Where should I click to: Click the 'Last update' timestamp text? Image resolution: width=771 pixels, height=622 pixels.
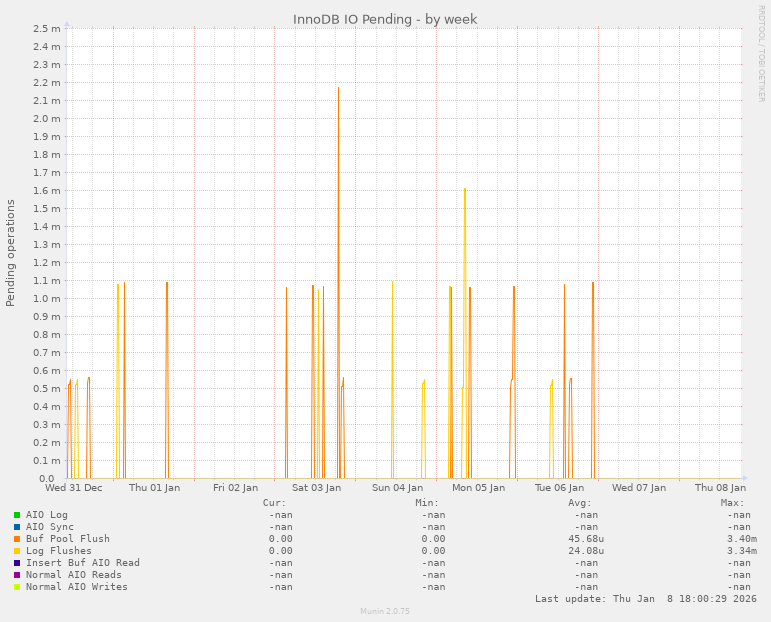pos(646,599)
